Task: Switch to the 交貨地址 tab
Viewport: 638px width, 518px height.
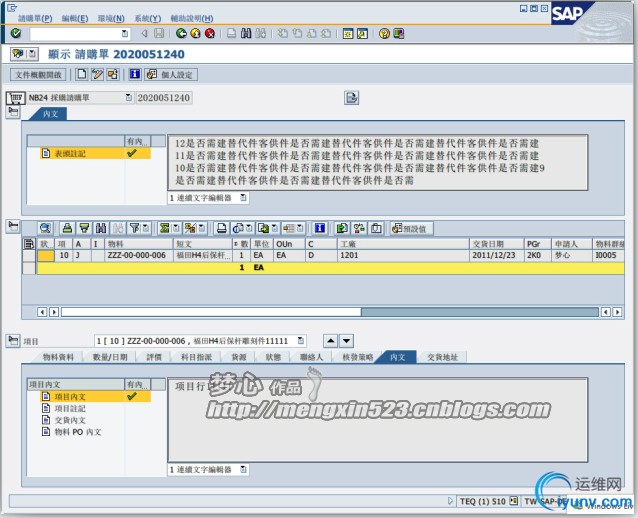Action: pos(443,357)
